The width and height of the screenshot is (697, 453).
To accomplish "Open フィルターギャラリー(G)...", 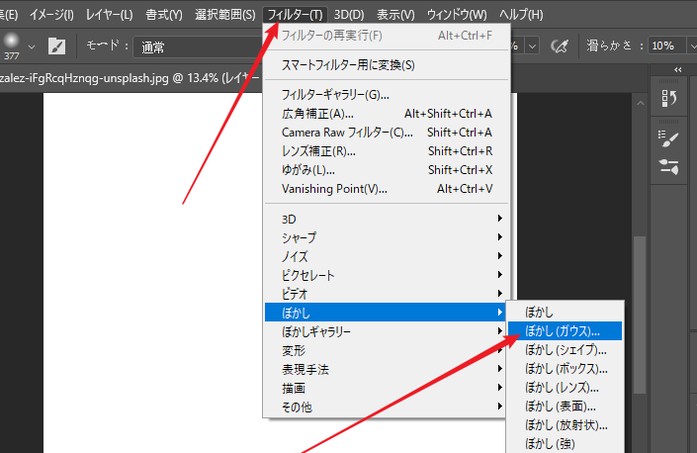I will (386, 95).
